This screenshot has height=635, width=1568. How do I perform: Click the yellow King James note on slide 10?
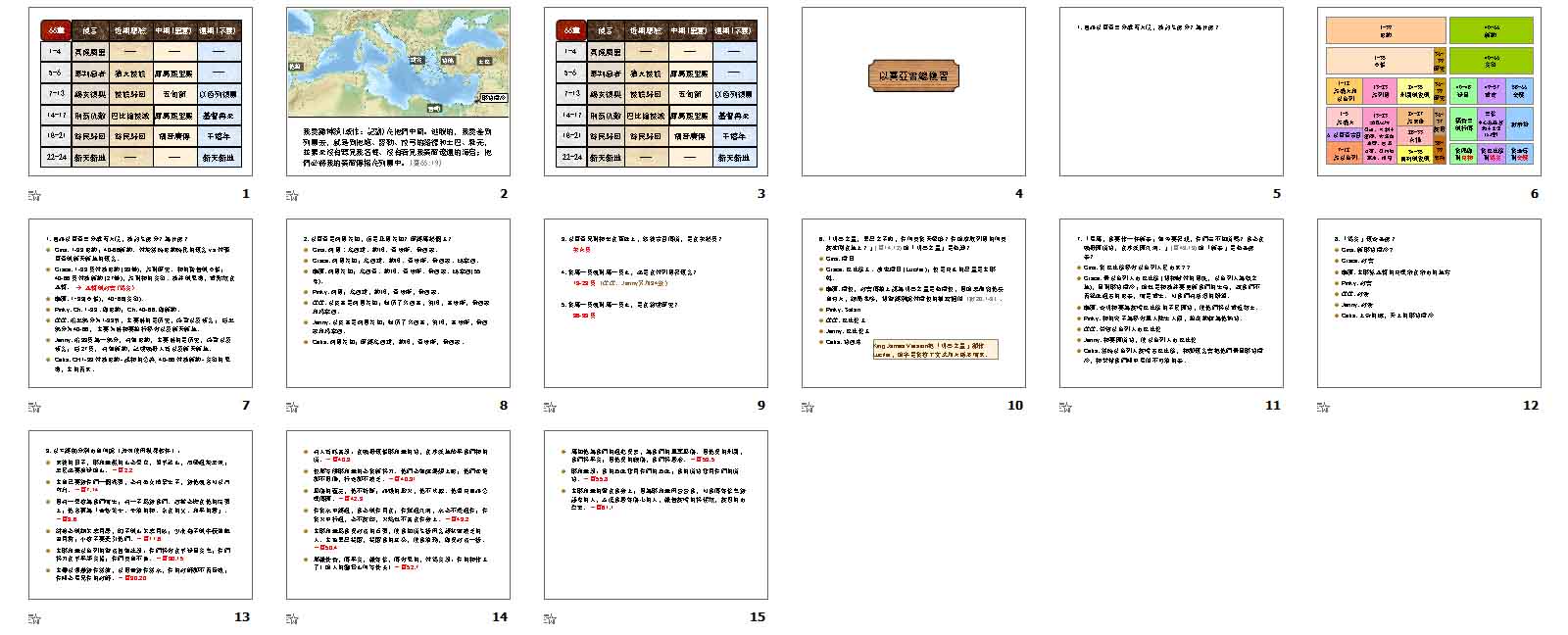(934, 350)
